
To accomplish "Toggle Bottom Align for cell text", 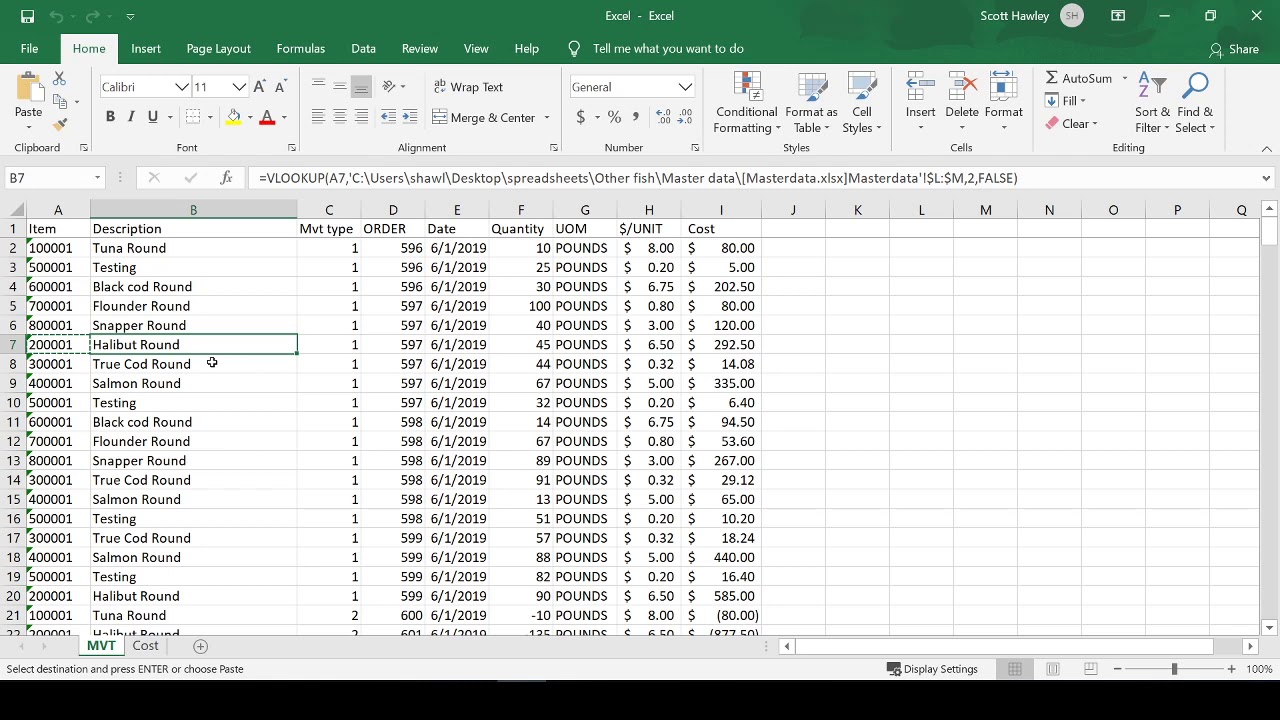I will point(361,87).
